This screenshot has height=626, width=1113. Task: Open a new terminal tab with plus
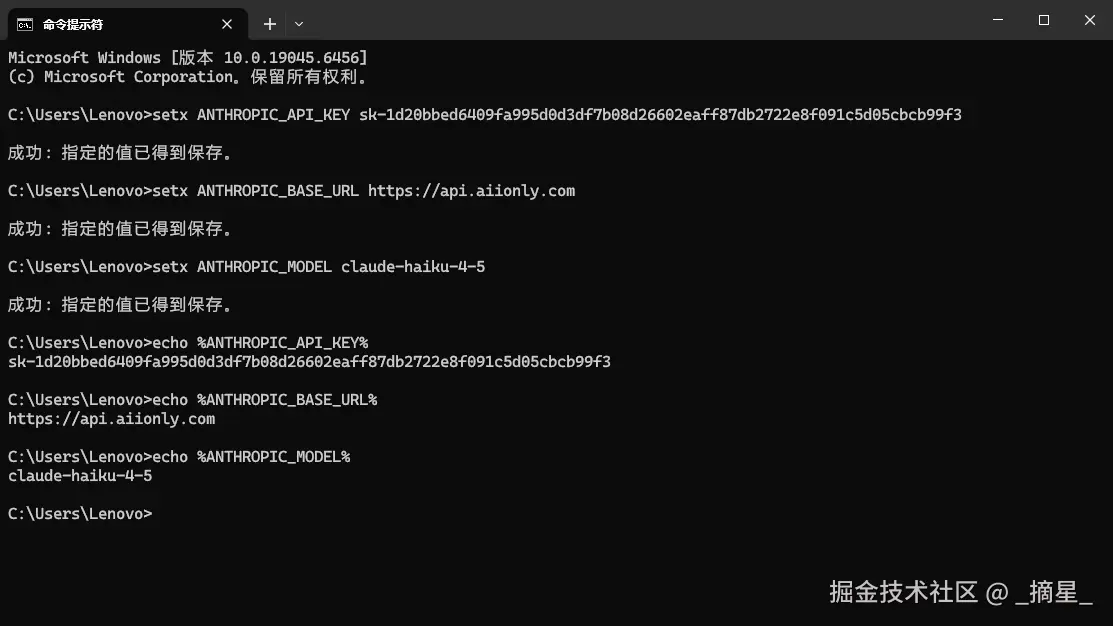click(x=270, y=24)
